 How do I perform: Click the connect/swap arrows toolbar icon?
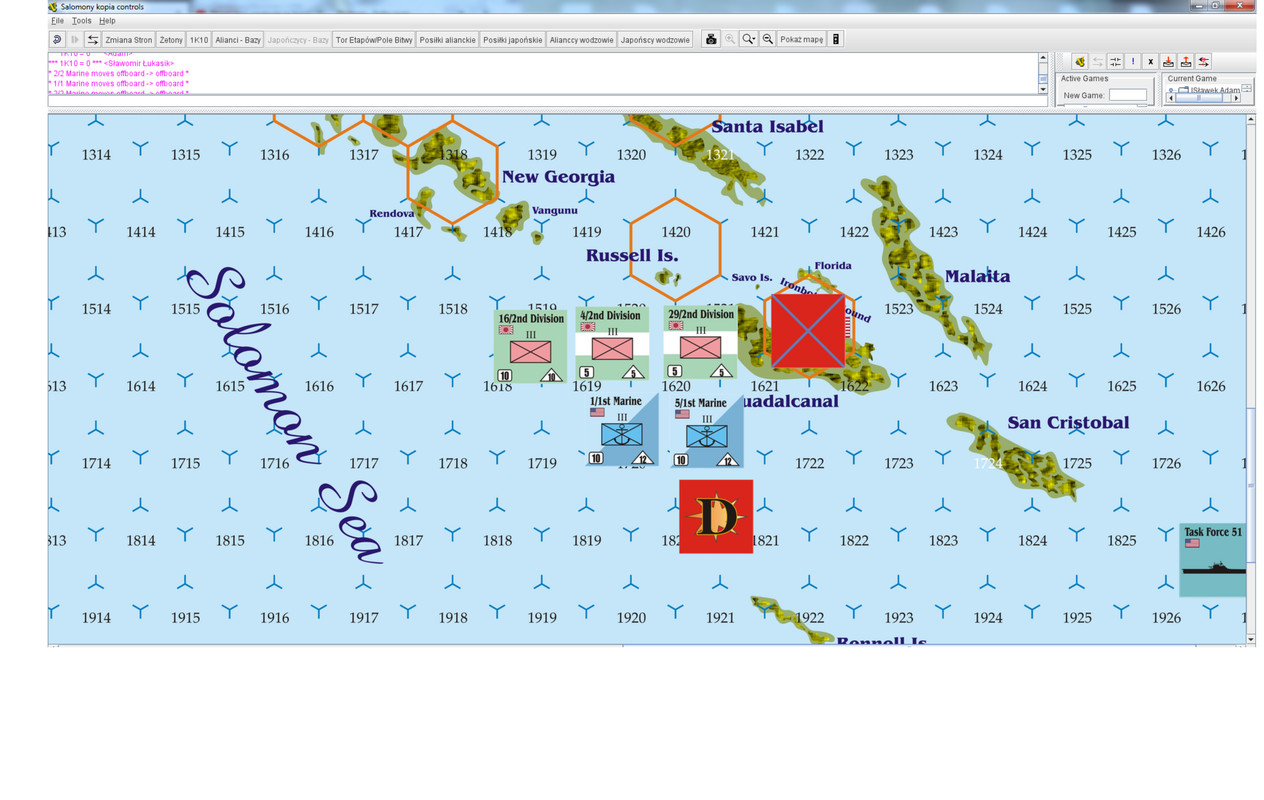pyautogui.click(x=93, y=39)
